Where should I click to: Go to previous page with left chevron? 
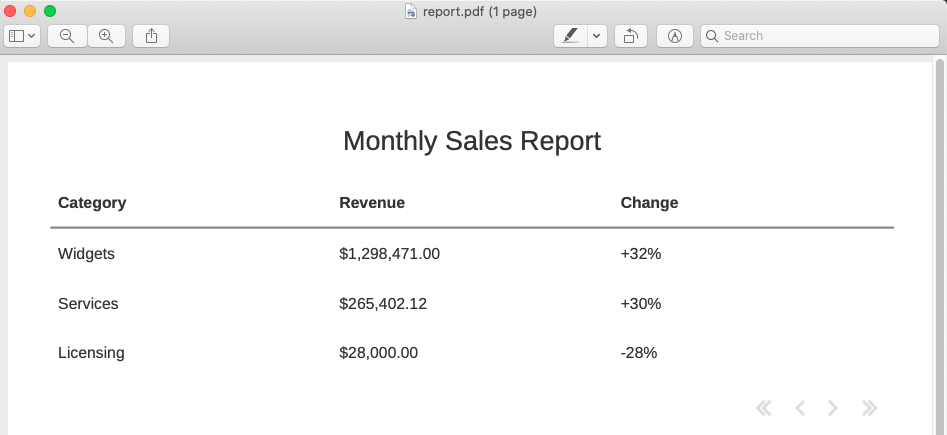800,408
